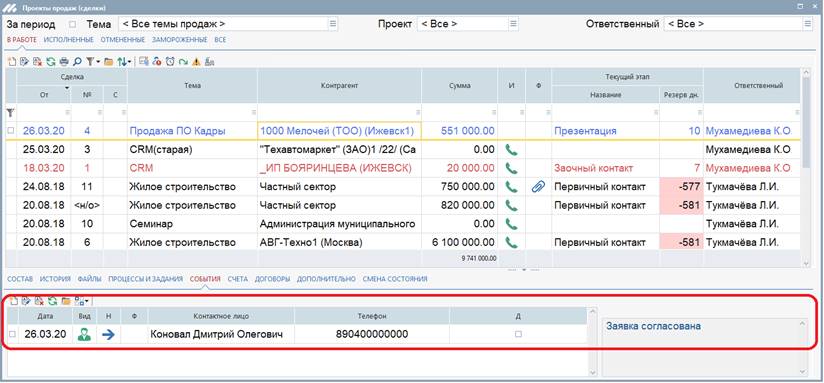Click the alarm clock reminder icon
The width and height of the screenshot is (824, 383).
coord(170,61)
